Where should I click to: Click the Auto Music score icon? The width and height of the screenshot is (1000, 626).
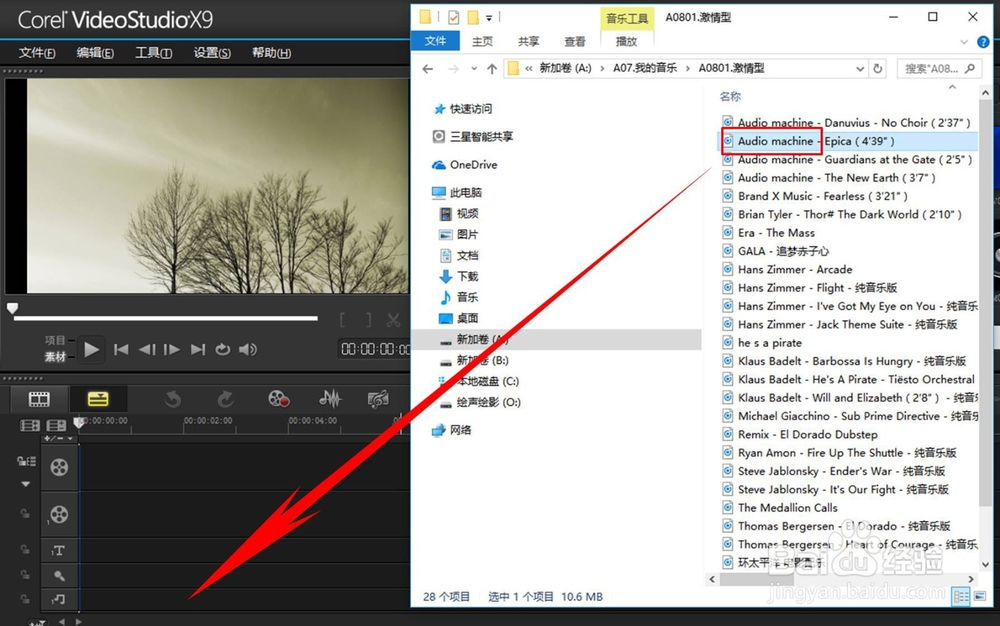point(378,400)
